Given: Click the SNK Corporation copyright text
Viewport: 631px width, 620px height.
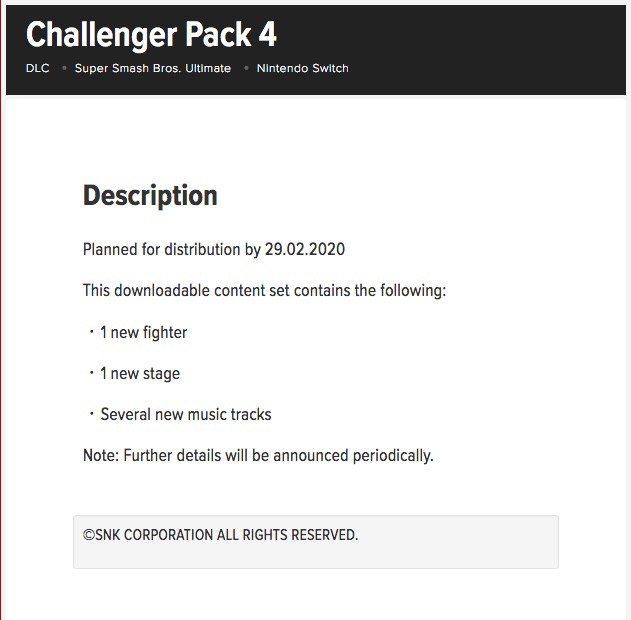Looking at the screenshot, I should (x=220, y=535).
